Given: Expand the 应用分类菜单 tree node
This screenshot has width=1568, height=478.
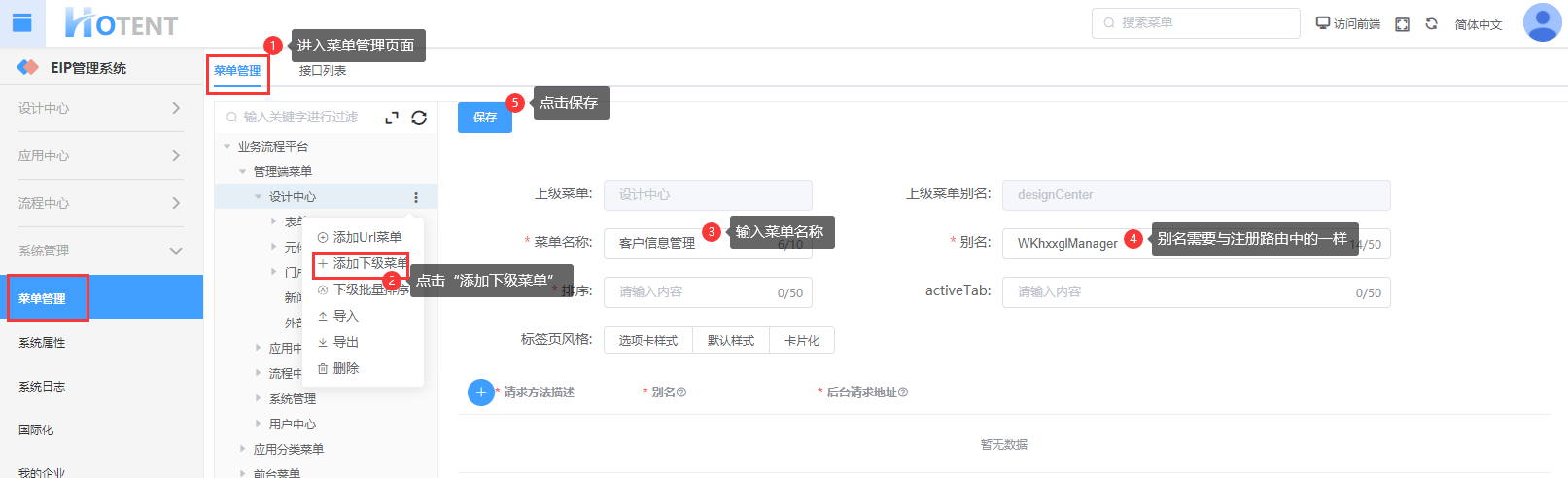Looking at the screenshot, I should pos(243,449).
